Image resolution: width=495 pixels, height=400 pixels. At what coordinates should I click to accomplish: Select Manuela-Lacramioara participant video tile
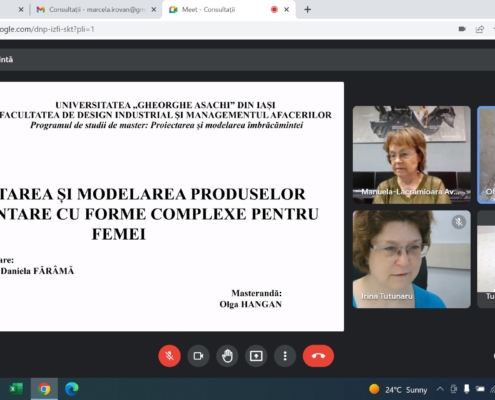pyautogui.click(x=412, y=155)
